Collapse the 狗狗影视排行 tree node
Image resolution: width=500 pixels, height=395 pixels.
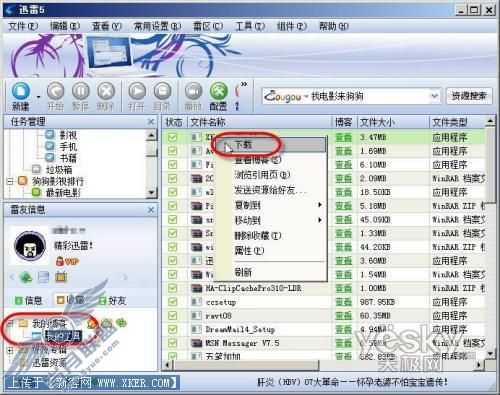click(x=10, y=182)
